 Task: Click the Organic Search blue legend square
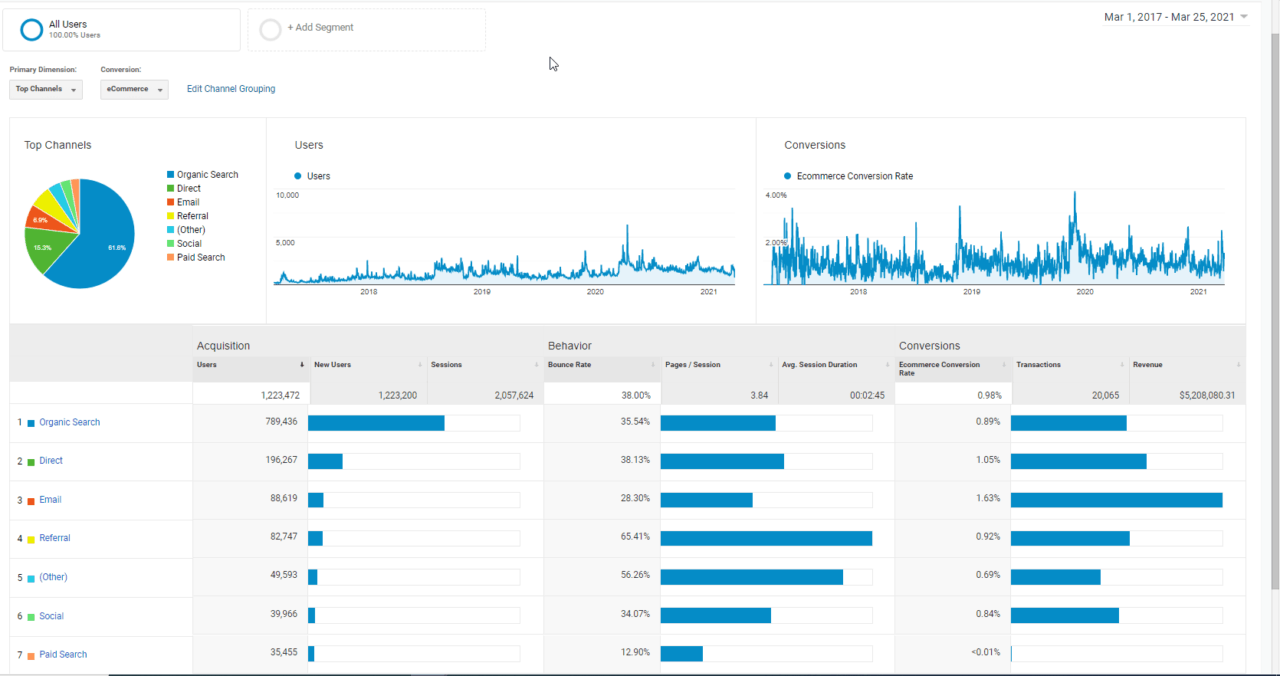[171, 175]
